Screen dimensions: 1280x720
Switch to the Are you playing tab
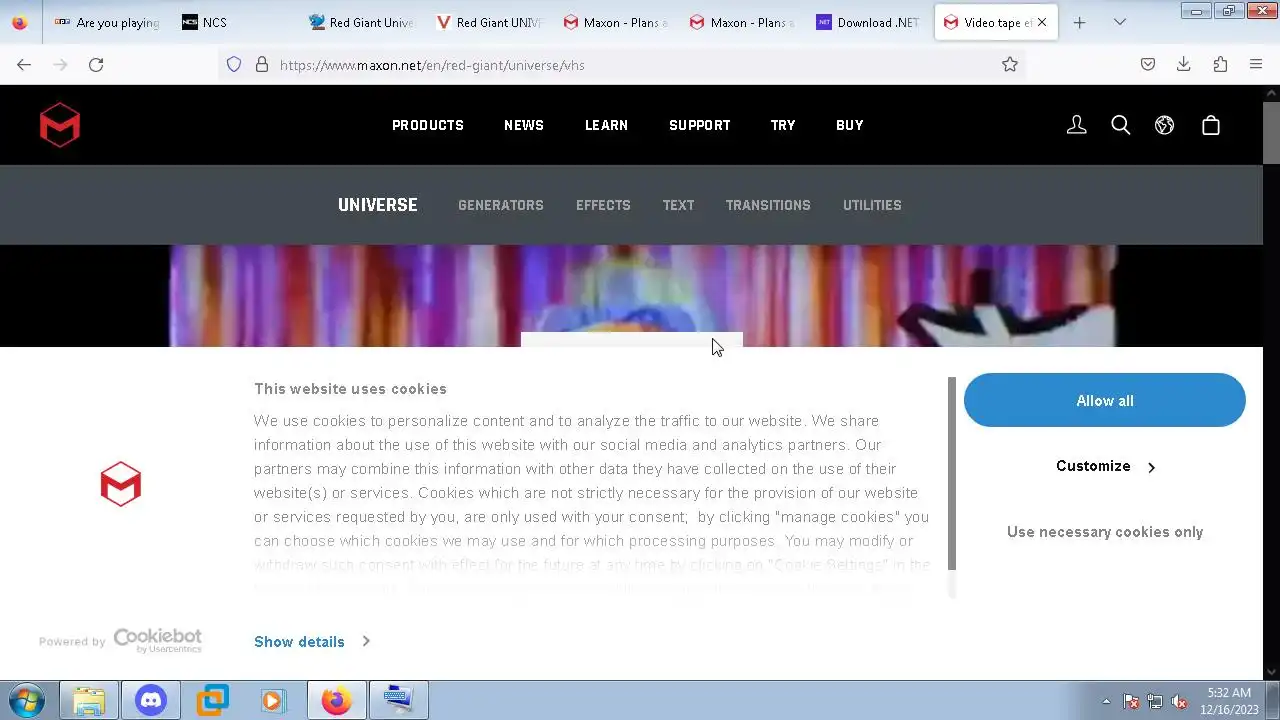click(108, 22)
